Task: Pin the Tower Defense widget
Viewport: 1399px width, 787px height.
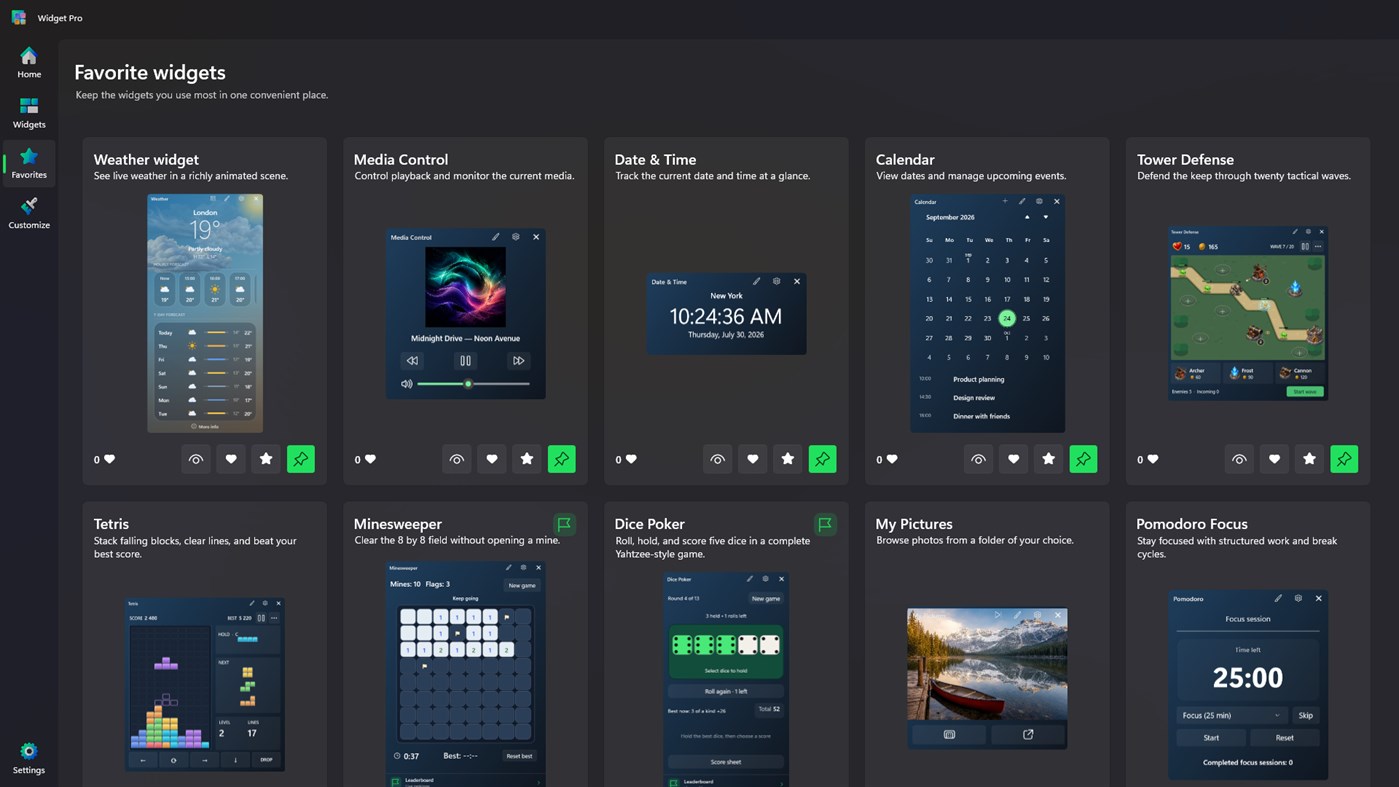Action: click(x=1345, y=459)
